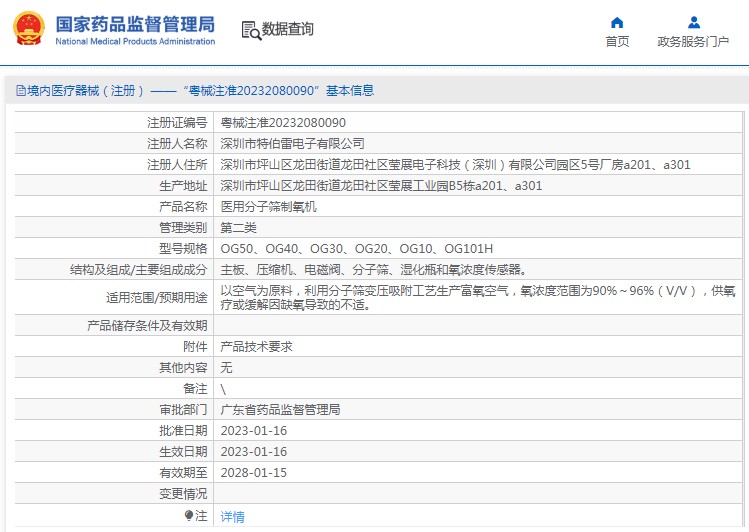The image size is (749, 532).
Task: Select the 产品技术要求 attachment value
Action: [257, 347]
